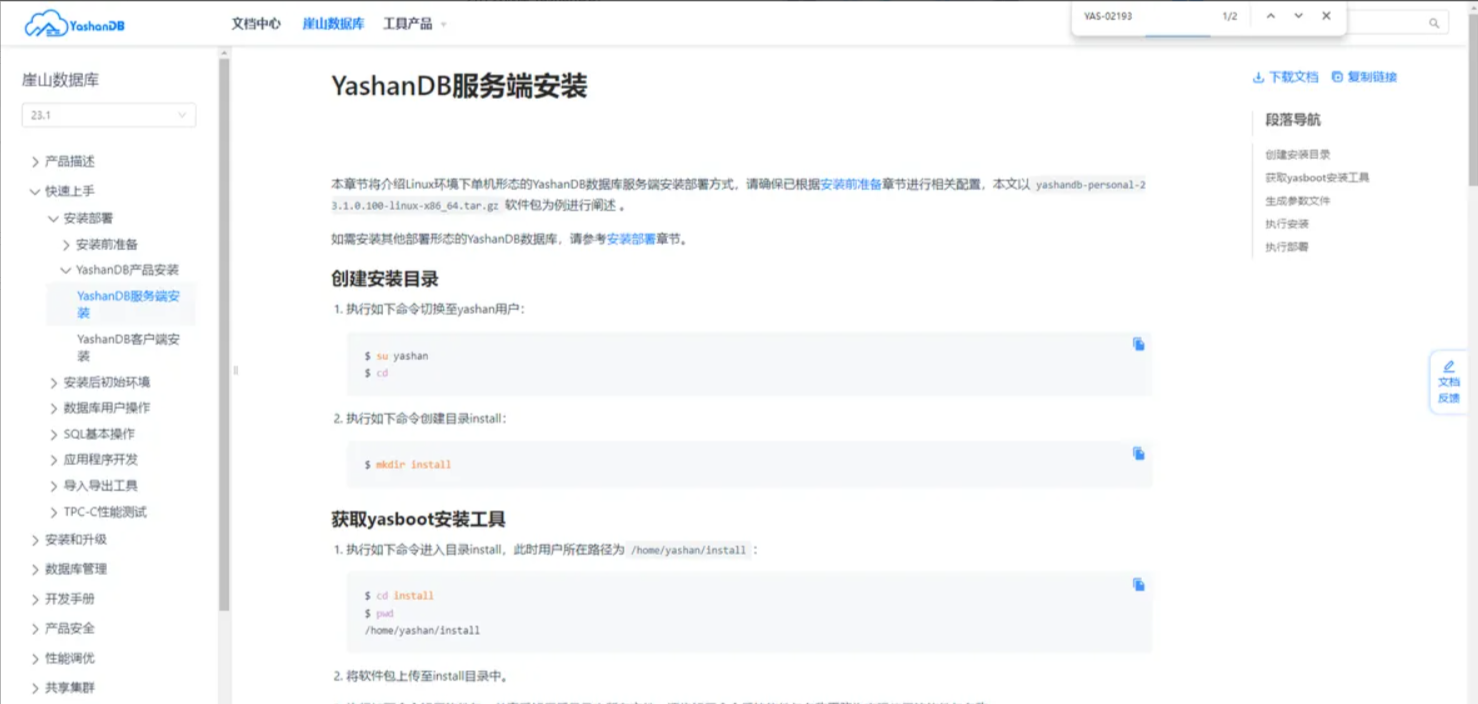1478x704 pixels.
Task: Expand 性能调优 section
Action: click(x=36, y=658)
